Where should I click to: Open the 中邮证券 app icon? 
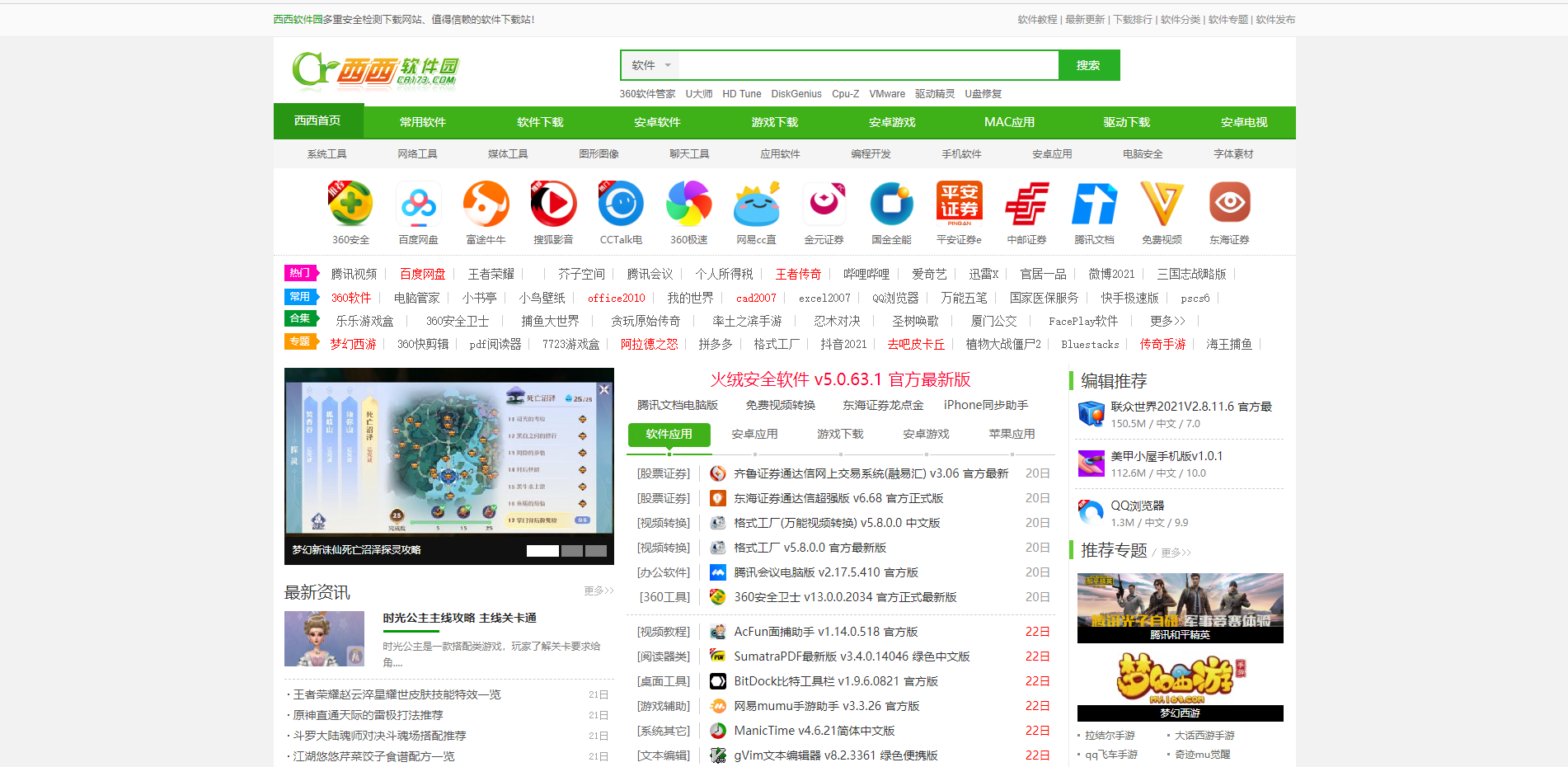click(1027, 204)
